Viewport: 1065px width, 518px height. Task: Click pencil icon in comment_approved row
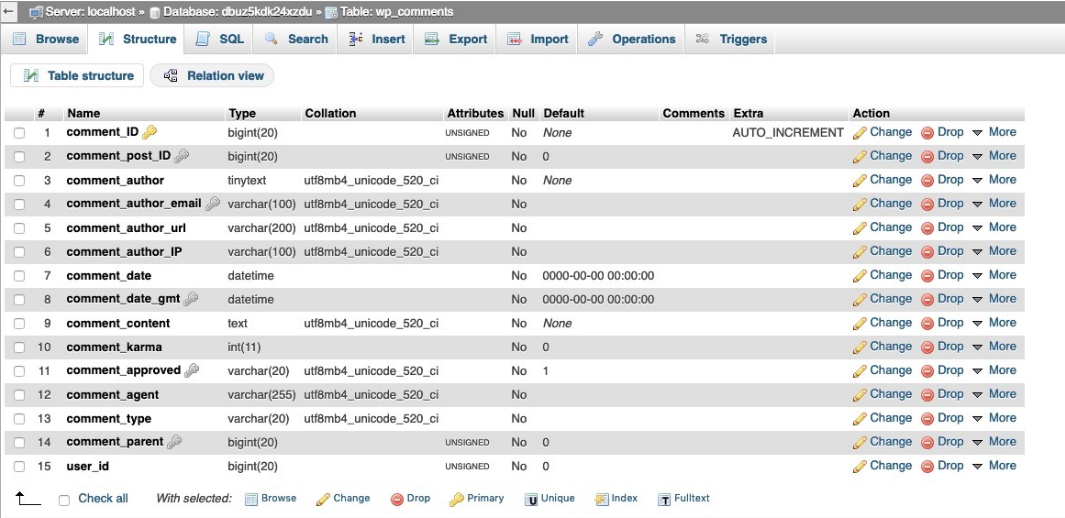(x=860, y=371)
